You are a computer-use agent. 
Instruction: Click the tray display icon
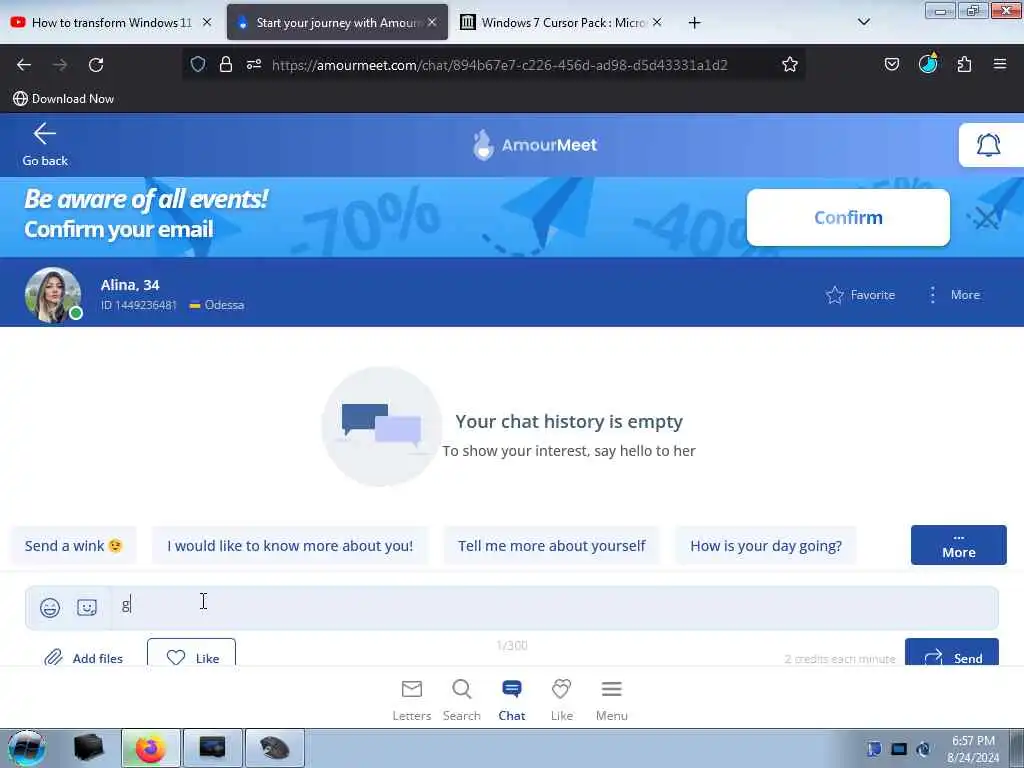(x=899, y=749)
